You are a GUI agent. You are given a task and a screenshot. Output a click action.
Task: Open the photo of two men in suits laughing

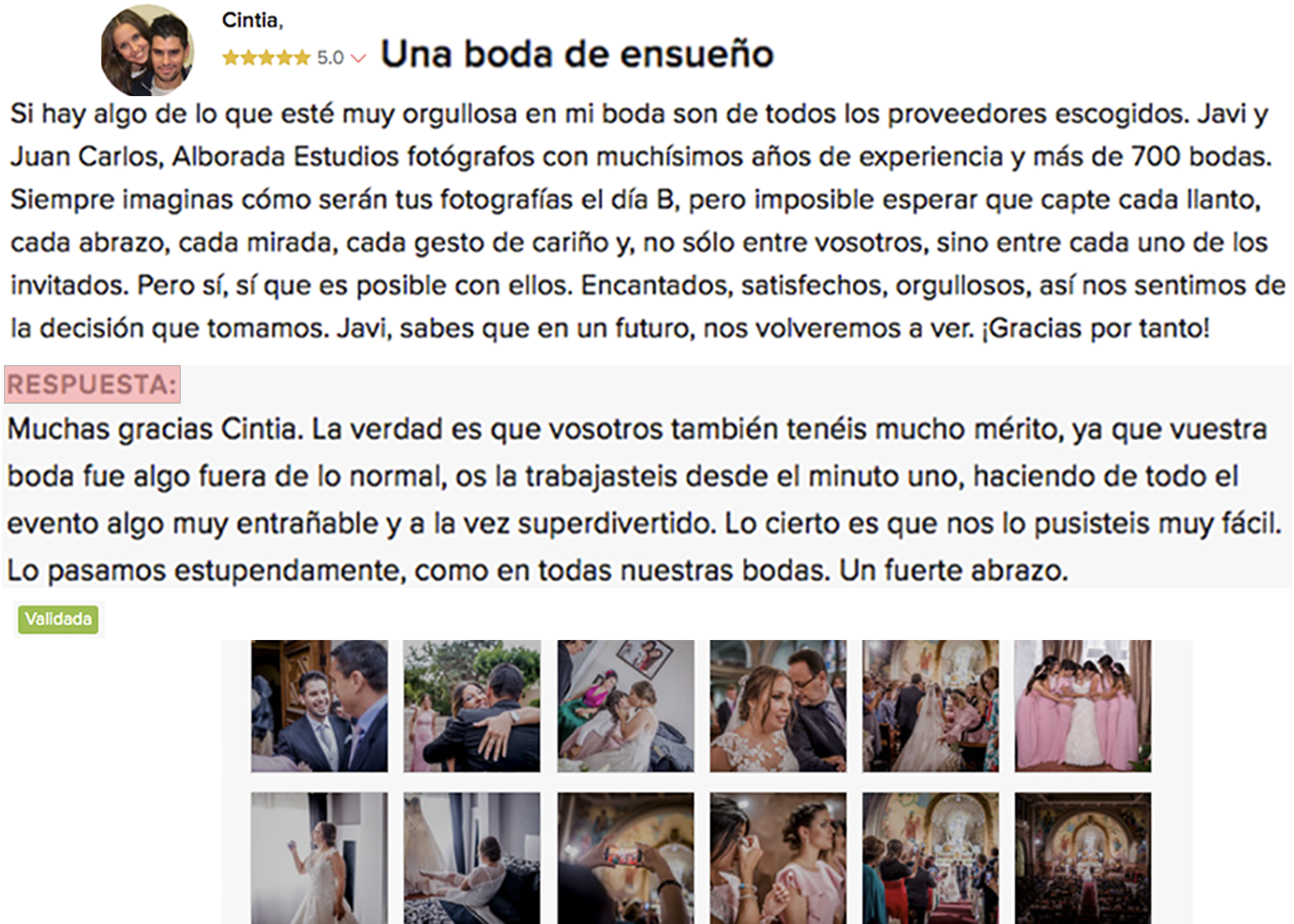coord(319,706)
